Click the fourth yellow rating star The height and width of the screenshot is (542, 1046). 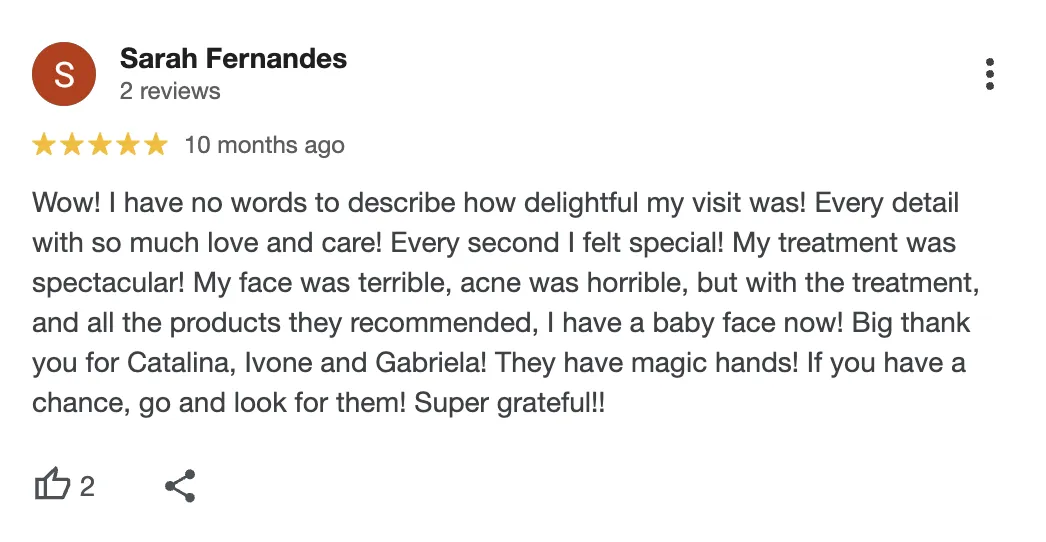pyautogui.click(x=128, y=144)
